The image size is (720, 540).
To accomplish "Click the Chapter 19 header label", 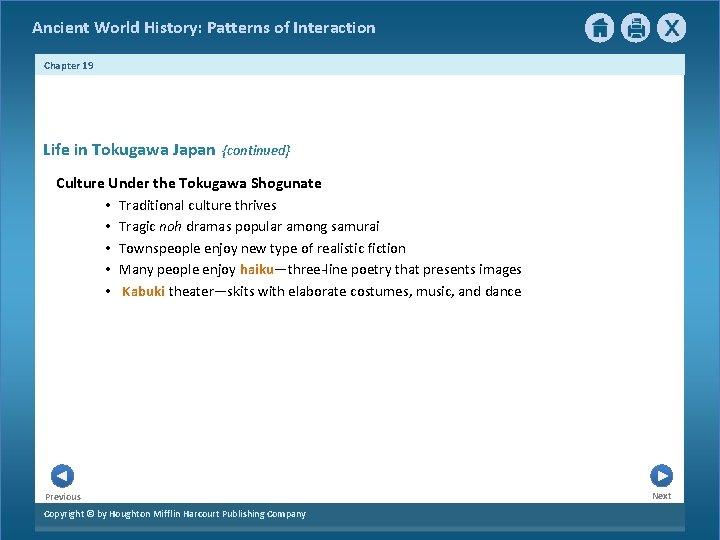I will 68,66.
